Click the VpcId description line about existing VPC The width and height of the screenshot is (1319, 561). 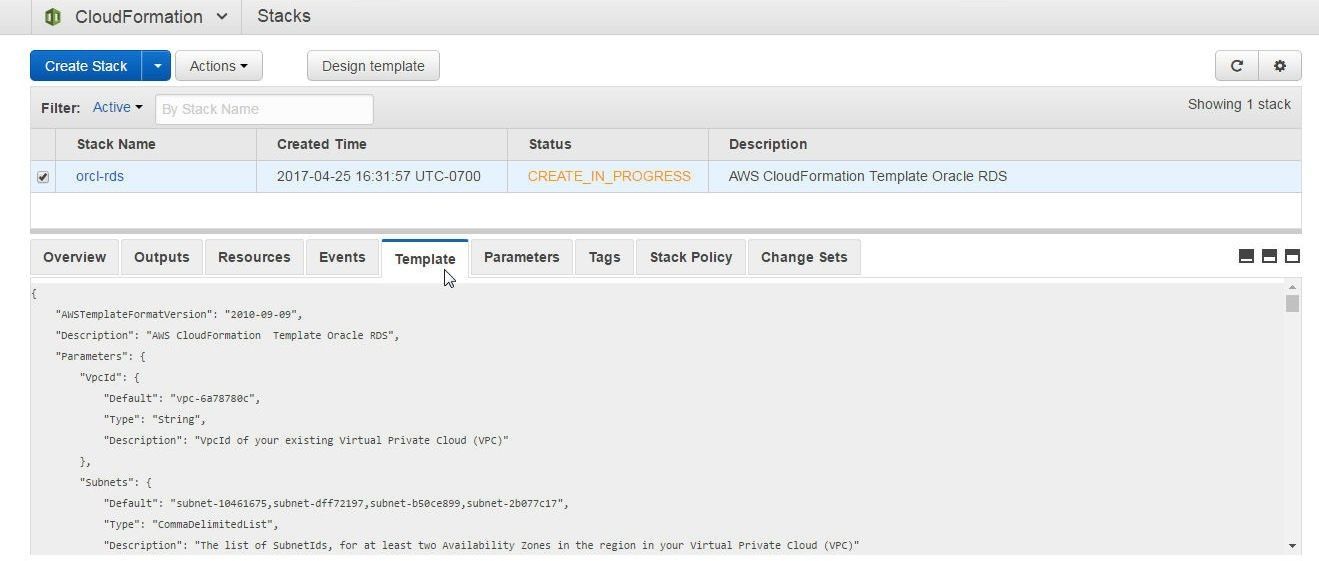[x=306, y=440]
